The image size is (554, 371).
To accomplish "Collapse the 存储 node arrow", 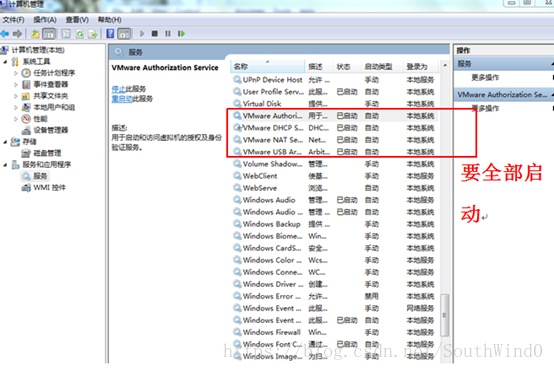I will click(x=5, y=142).
